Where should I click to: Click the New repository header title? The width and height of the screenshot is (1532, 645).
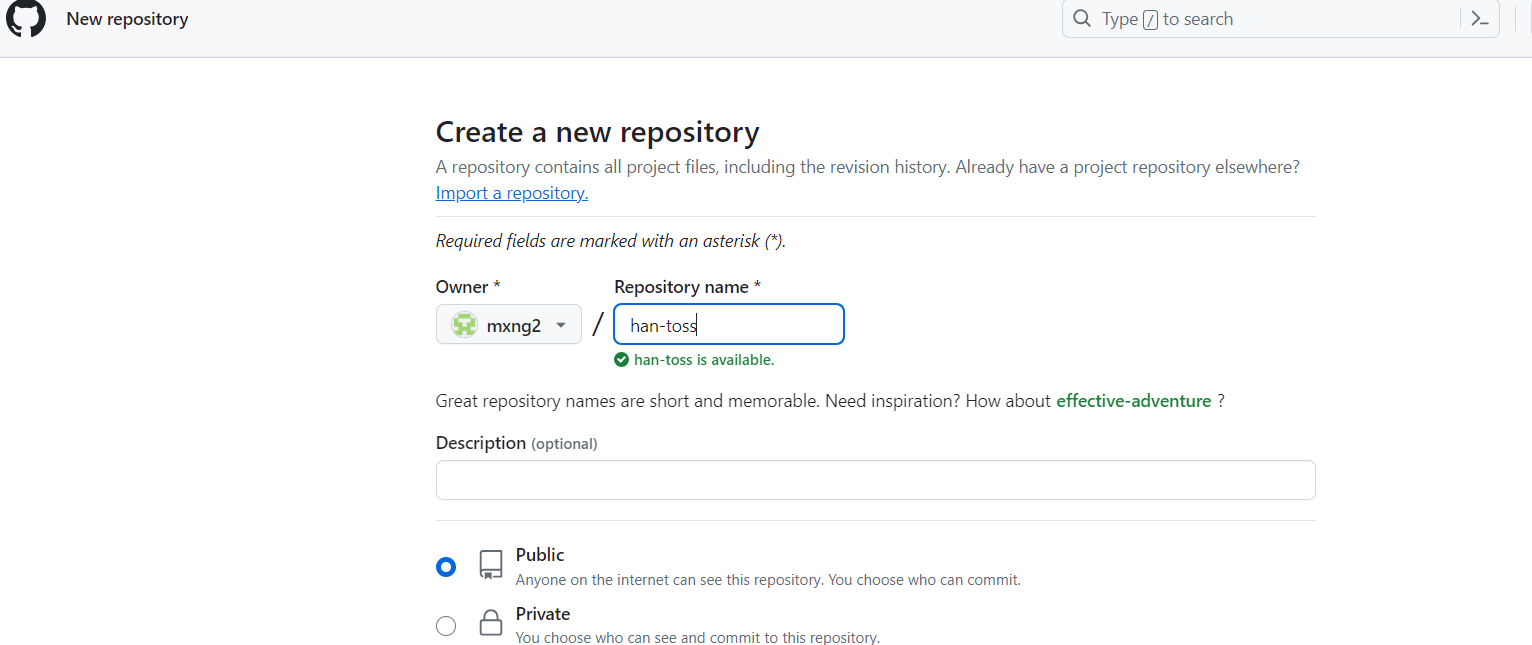pyautogui.click(x=127, y=19)
